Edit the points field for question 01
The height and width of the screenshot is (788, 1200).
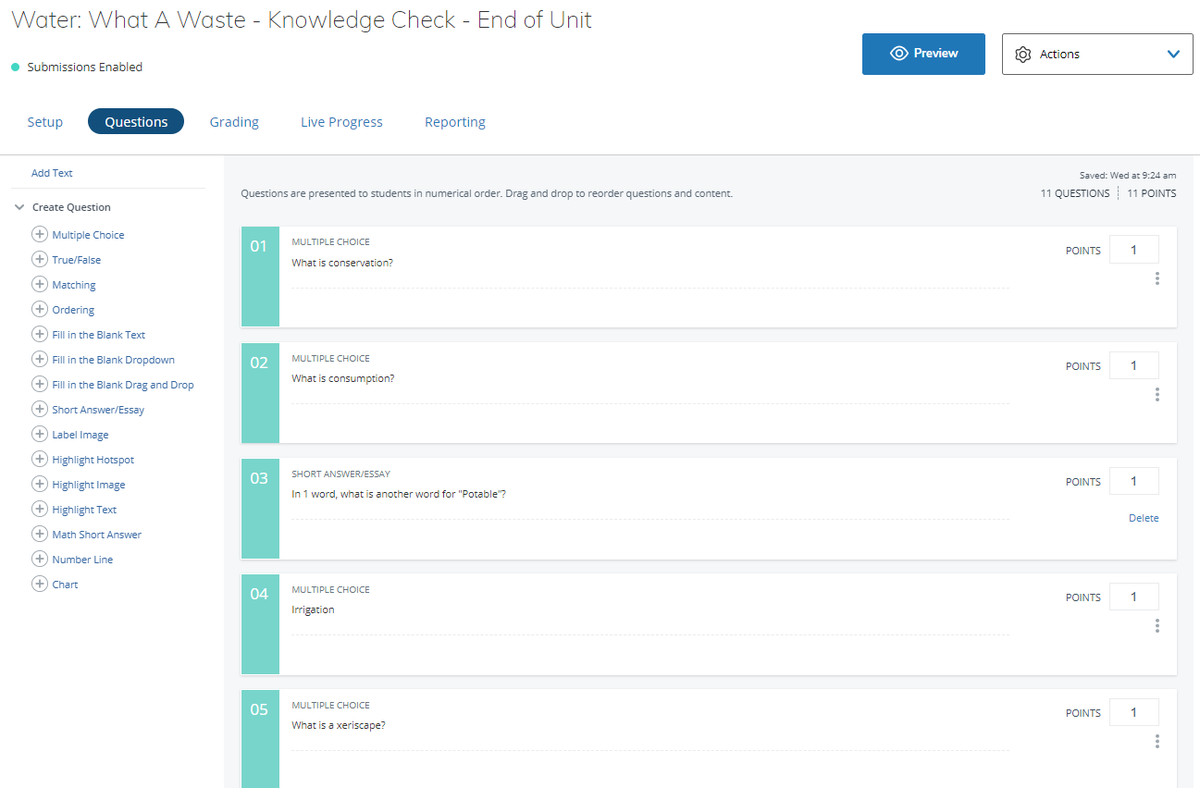pyautogui.click(x=1134, y=250)
